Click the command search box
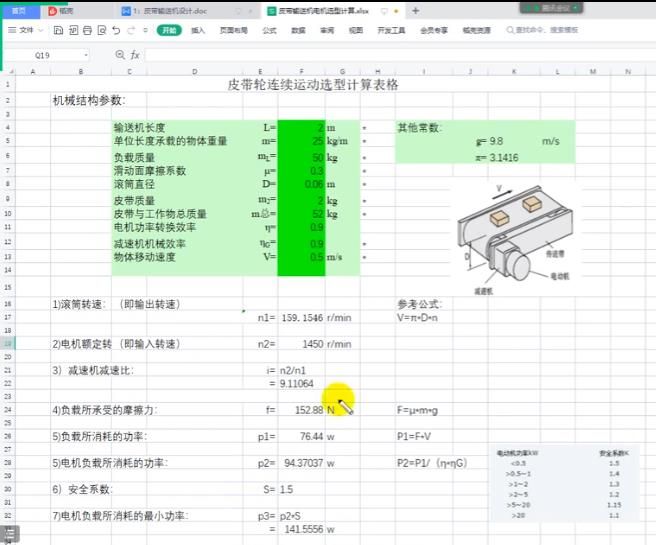The width and height of the screenshot is (656, 545). point(542,30)
